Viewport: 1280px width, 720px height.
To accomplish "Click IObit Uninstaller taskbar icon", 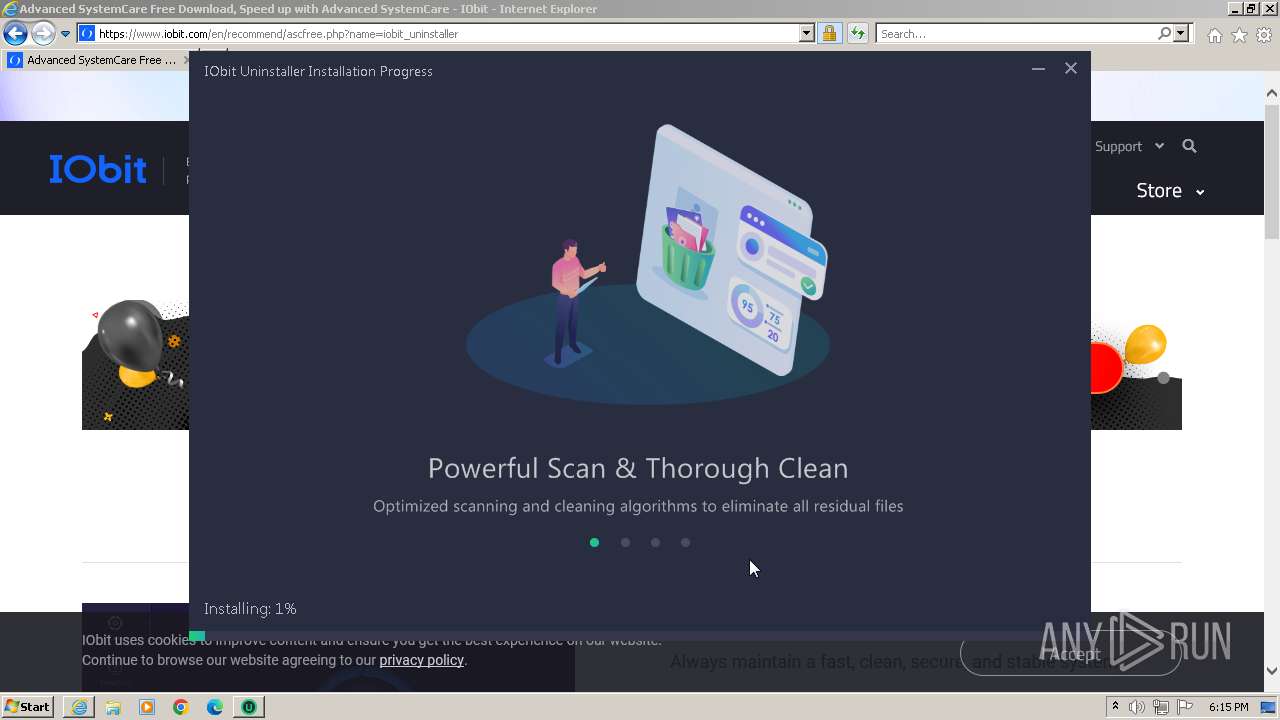I will [249, 707].
